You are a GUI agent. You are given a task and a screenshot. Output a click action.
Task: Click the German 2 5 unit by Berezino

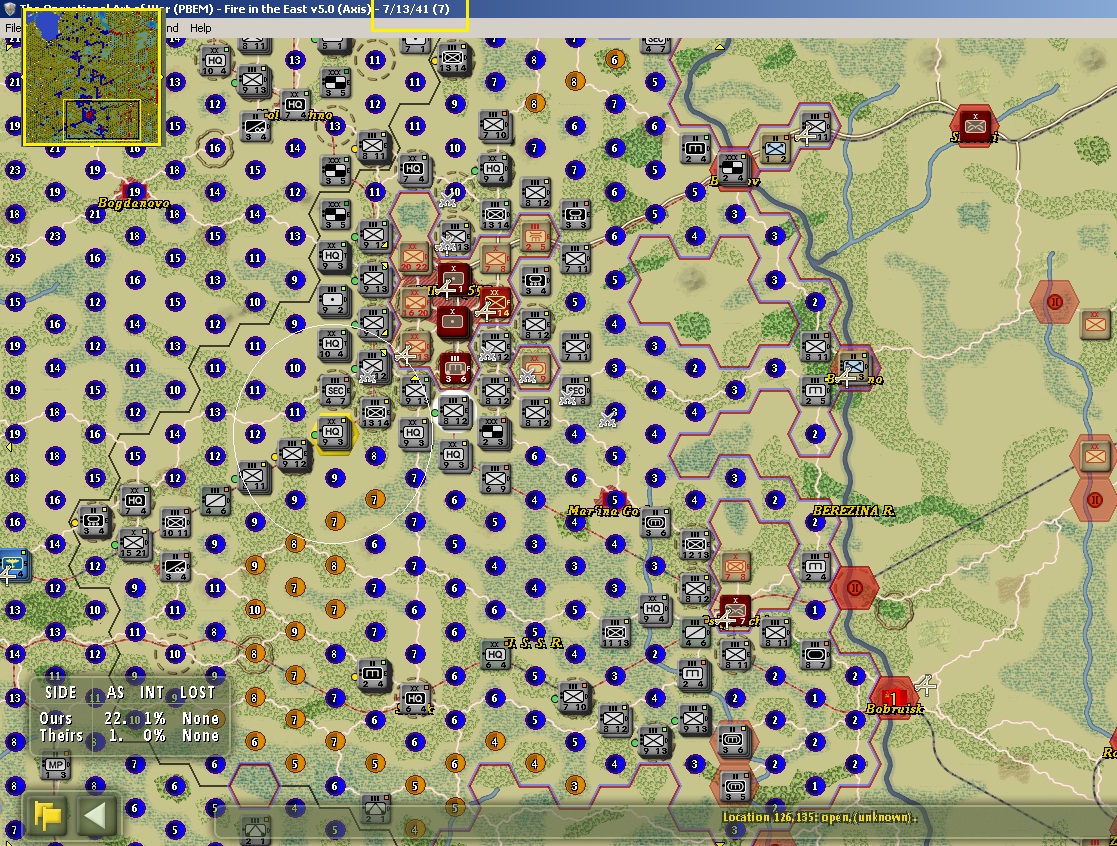click(816, 390)
